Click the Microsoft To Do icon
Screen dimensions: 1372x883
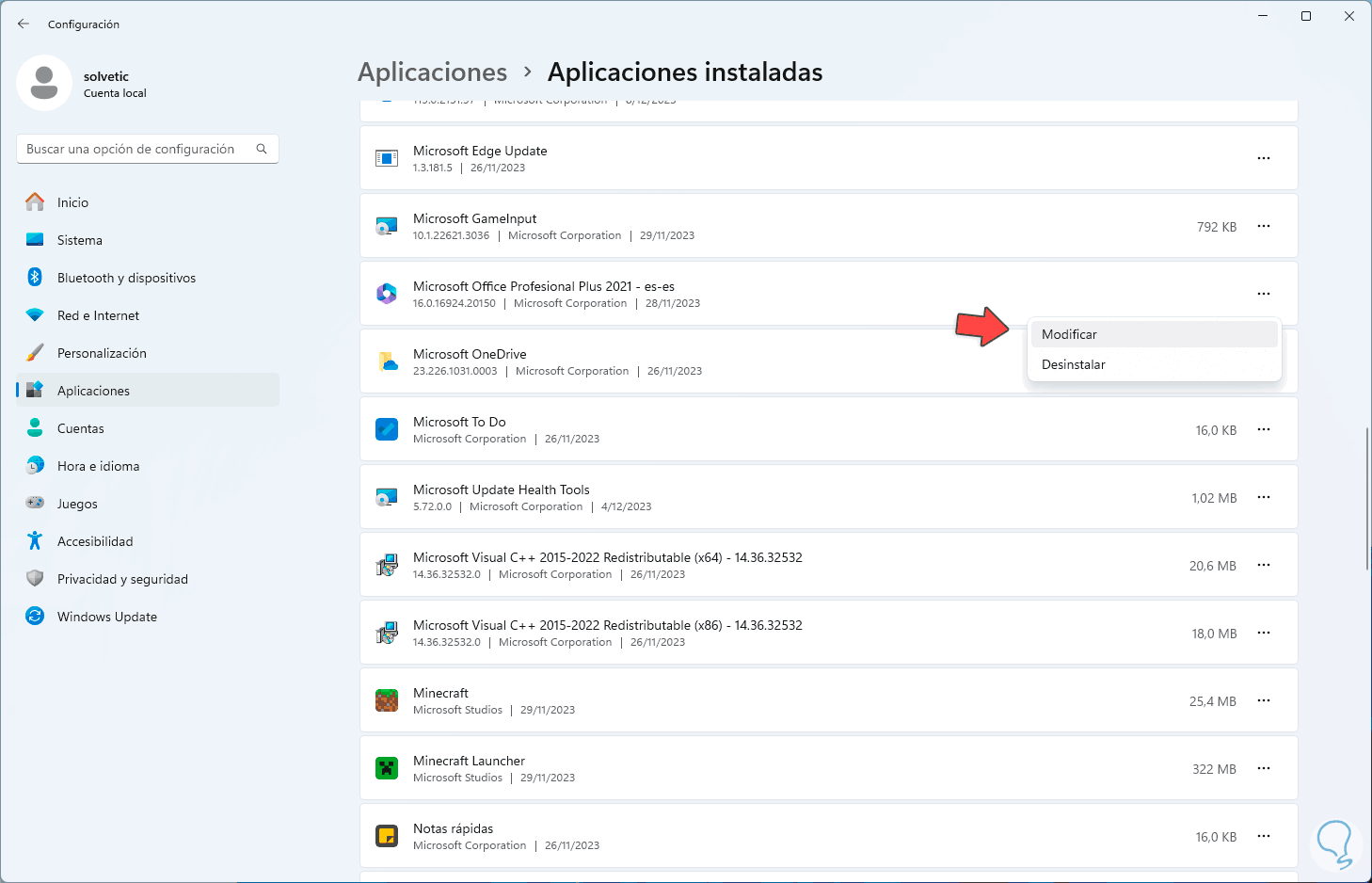tap(387, 429)
